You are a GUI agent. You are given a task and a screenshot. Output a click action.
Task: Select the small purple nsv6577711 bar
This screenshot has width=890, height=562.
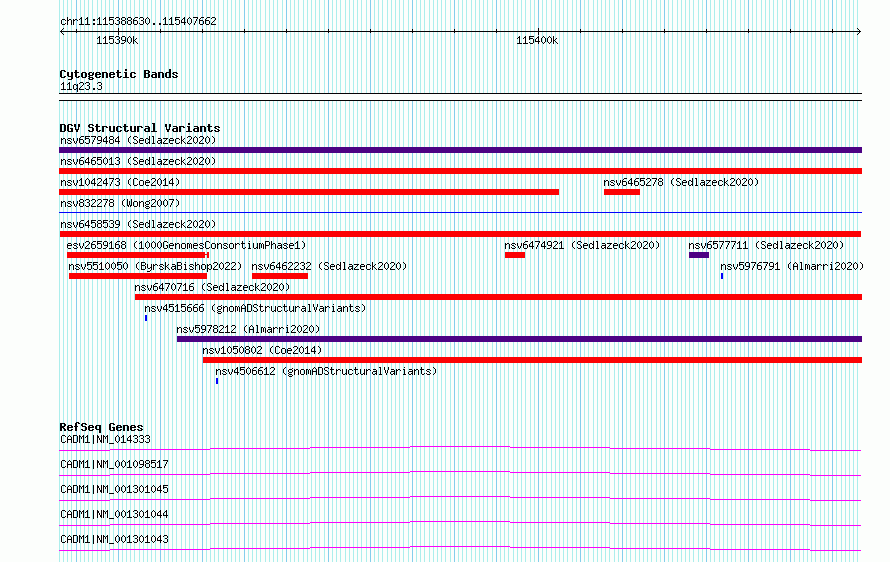[699, 255]
